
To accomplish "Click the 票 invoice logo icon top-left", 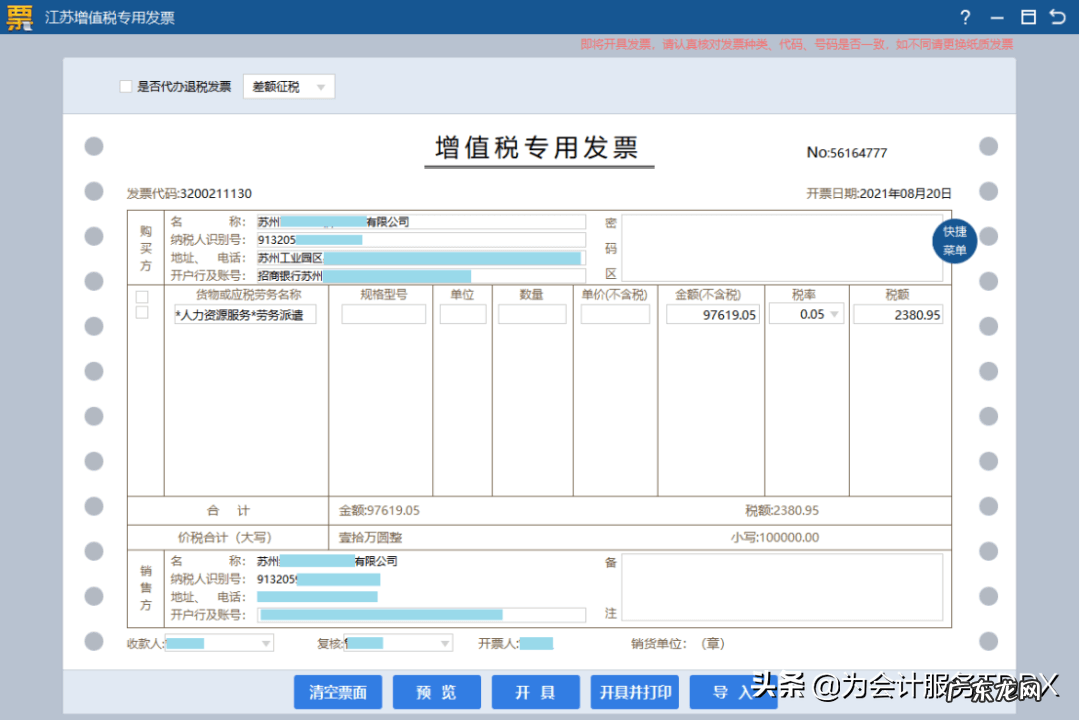I will 18,17.
